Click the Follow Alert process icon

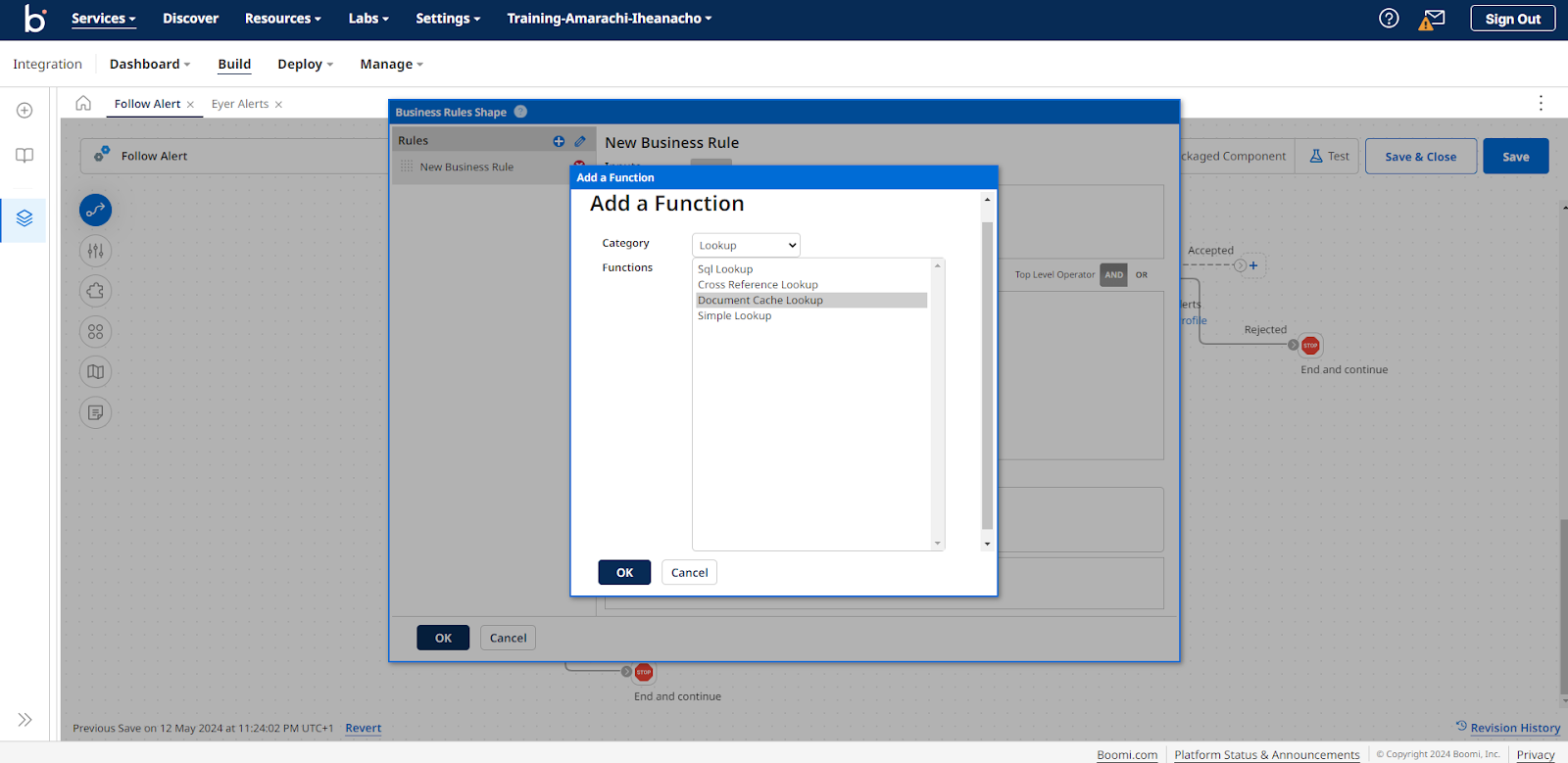(101, 155)
